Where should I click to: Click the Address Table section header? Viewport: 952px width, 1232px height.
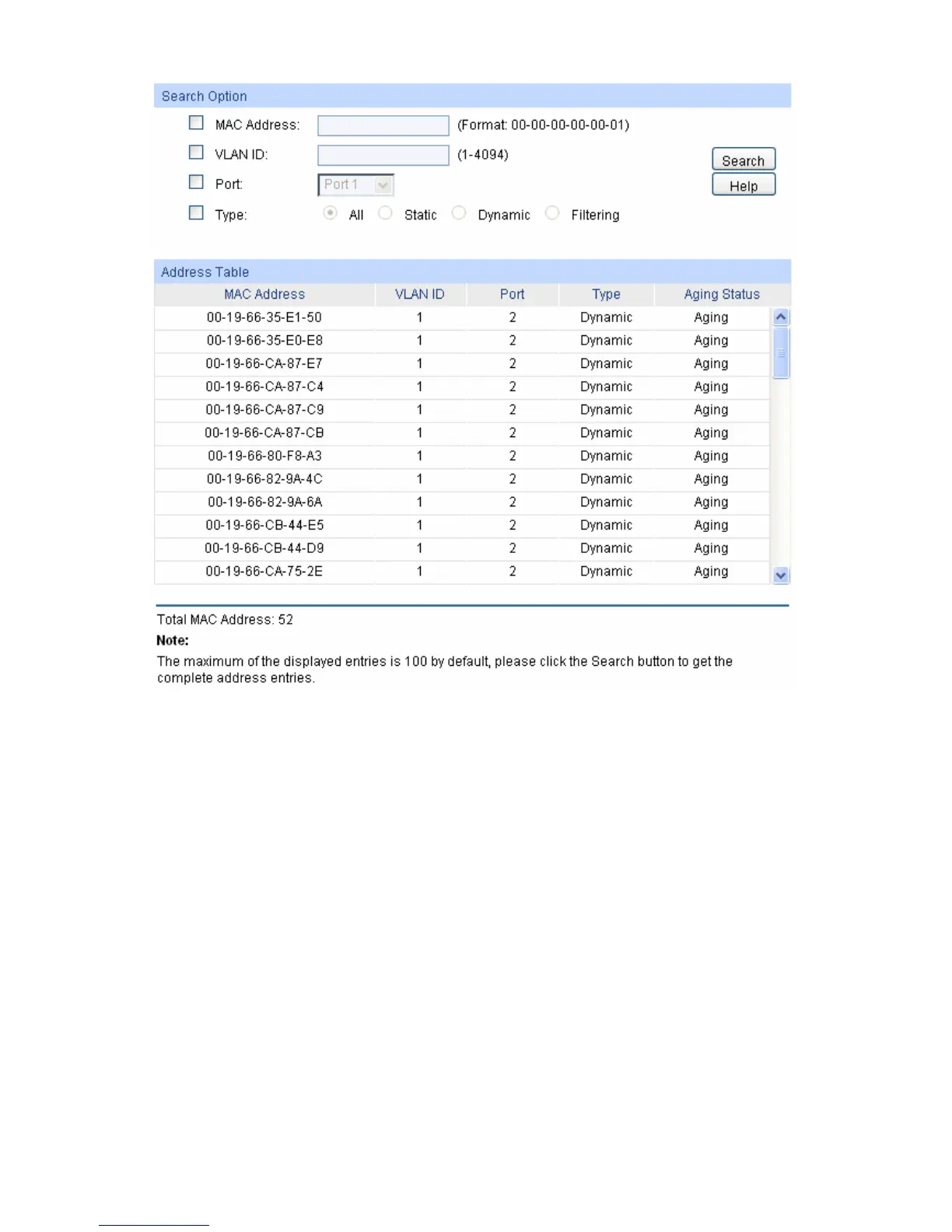(x=472, y=271)
